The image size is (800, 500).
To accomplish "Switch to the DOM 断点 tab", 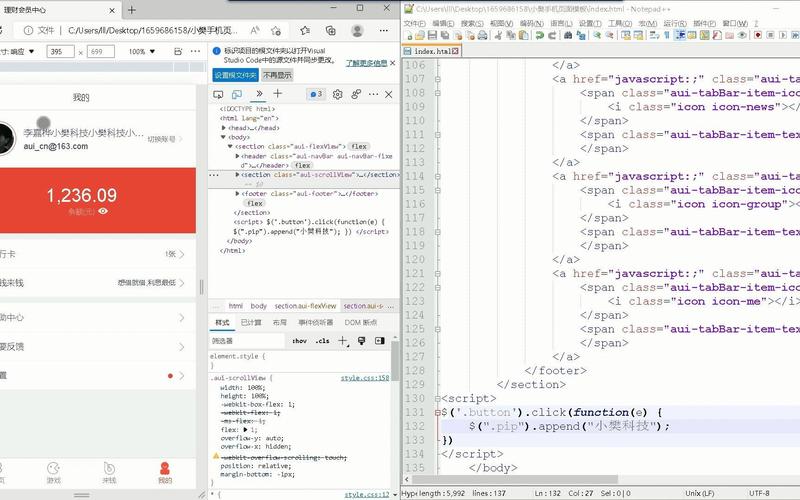I will point(361,322).
